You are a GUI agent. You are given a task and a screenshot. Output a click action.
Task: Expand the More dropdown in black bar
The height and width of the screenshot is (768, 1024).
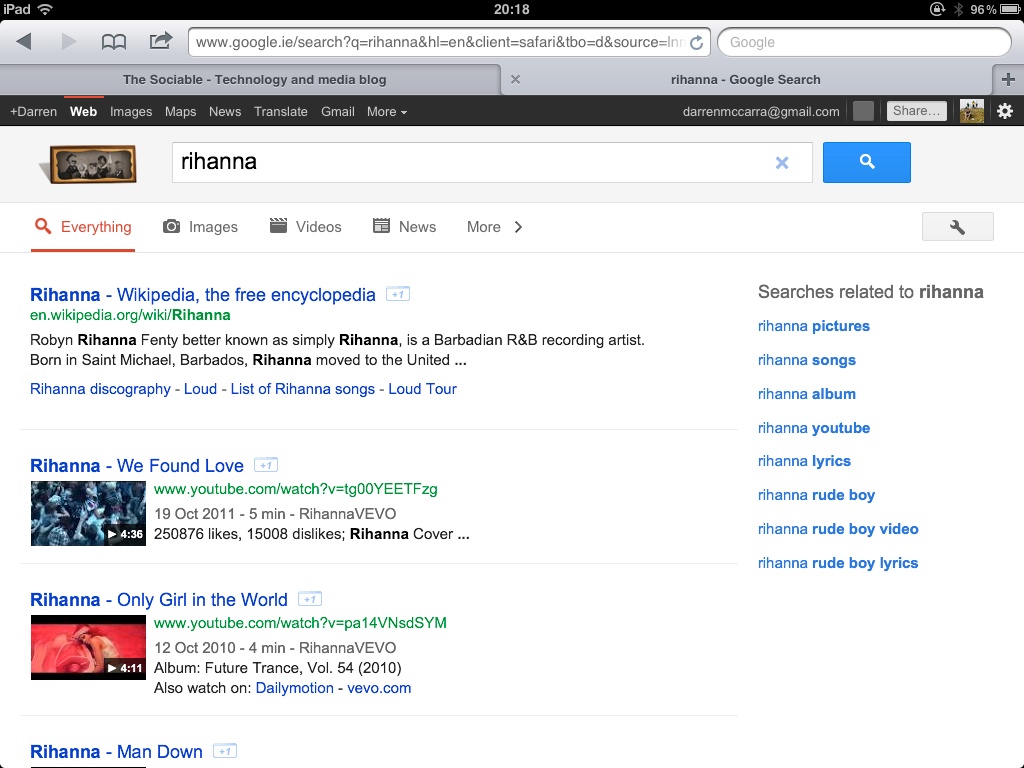[386, 112]
